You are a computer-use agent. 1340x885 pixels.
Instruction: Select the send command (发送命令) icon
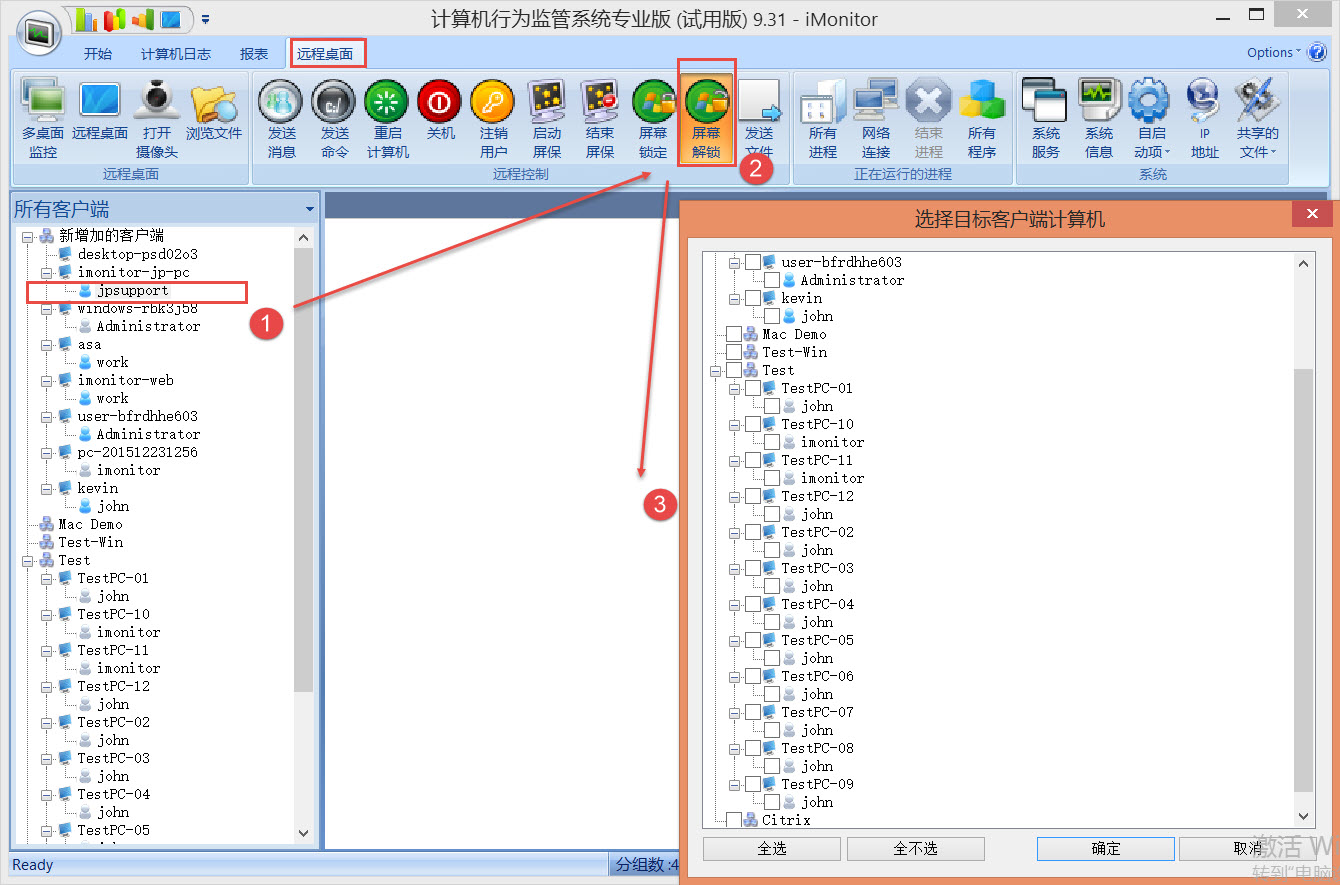335,120
